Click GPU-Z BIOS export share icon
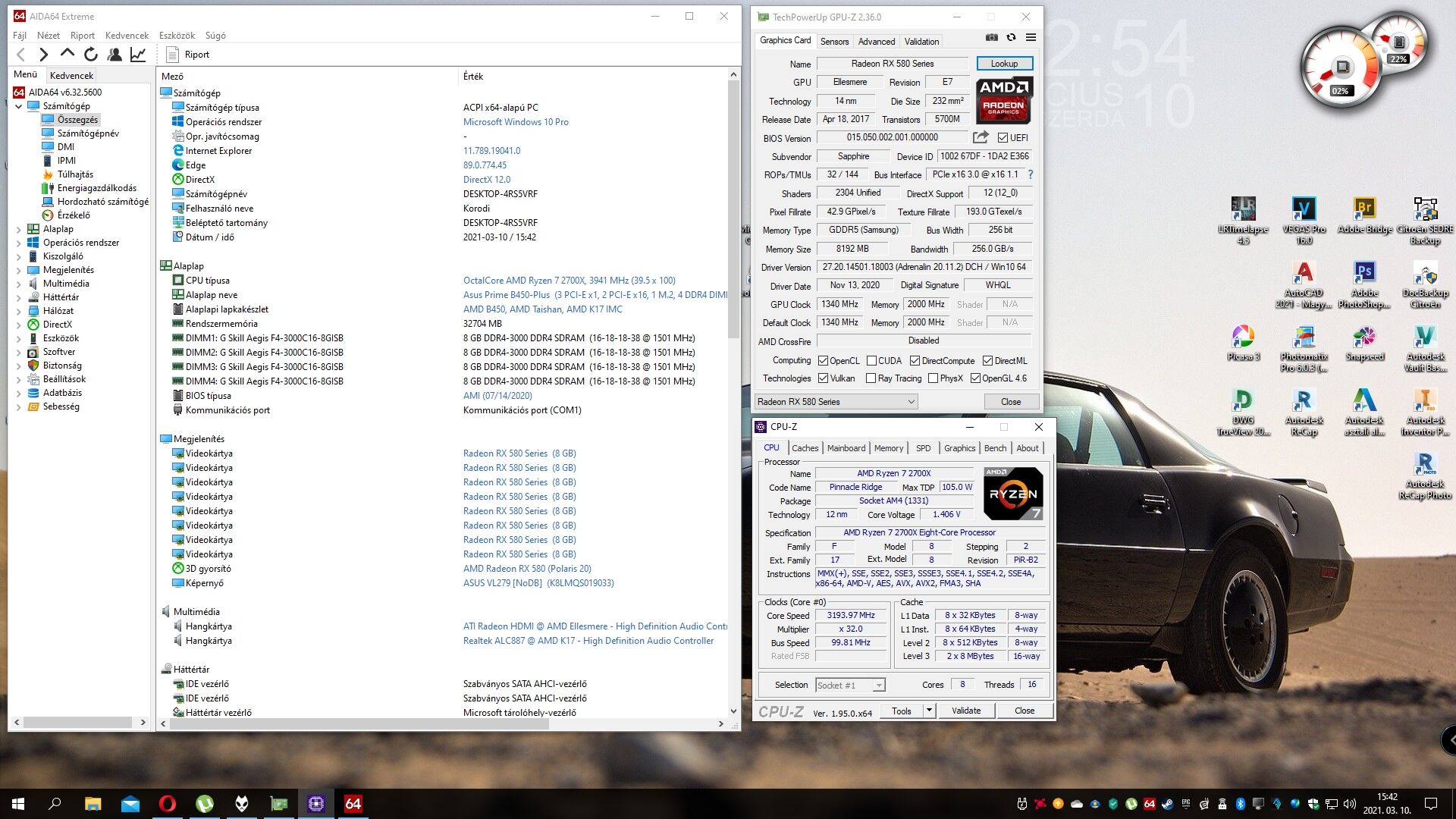Viewport: 1456px width, 819px height. coord(981,137)
